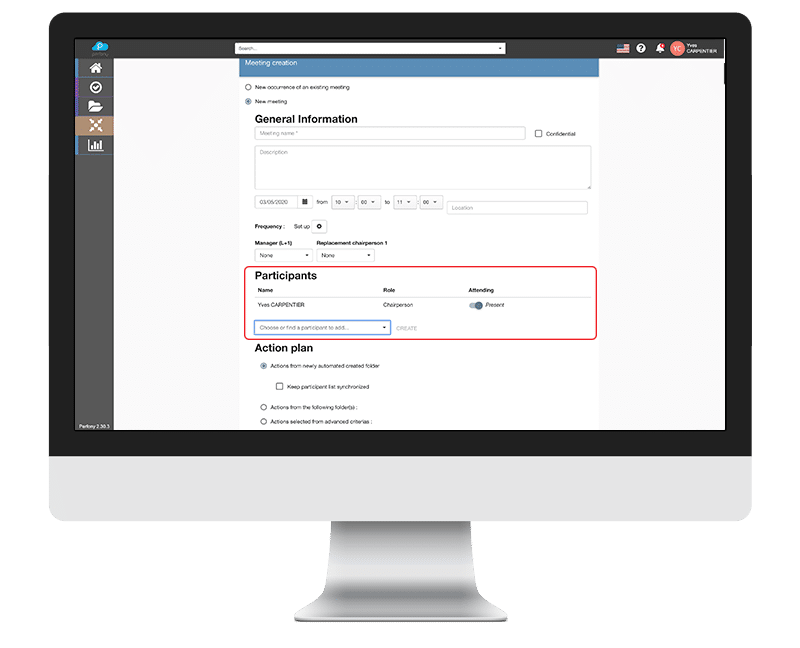Enable Keep participant list synchronized
Screen dimensions: 800x648
[x=279, y=386]
